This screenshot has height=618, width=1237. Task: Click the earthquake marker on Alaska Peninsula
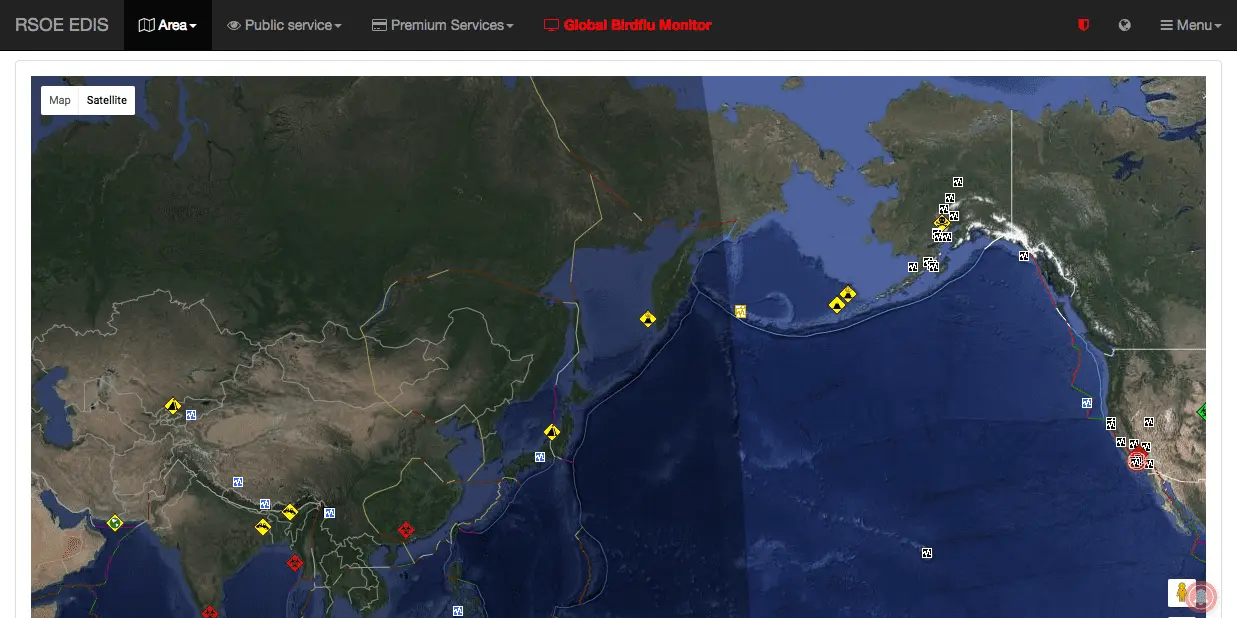[x=913, y=267]
